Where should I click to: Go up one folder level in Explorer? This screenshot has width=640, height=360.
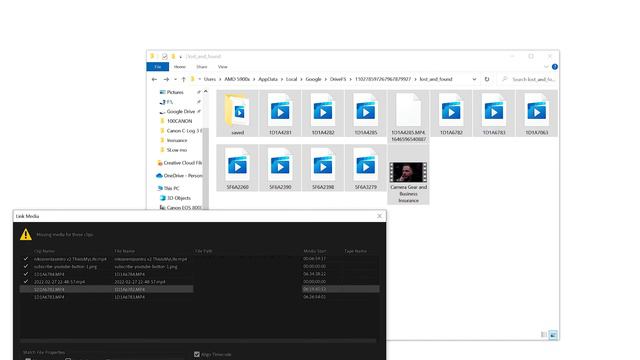183,79
